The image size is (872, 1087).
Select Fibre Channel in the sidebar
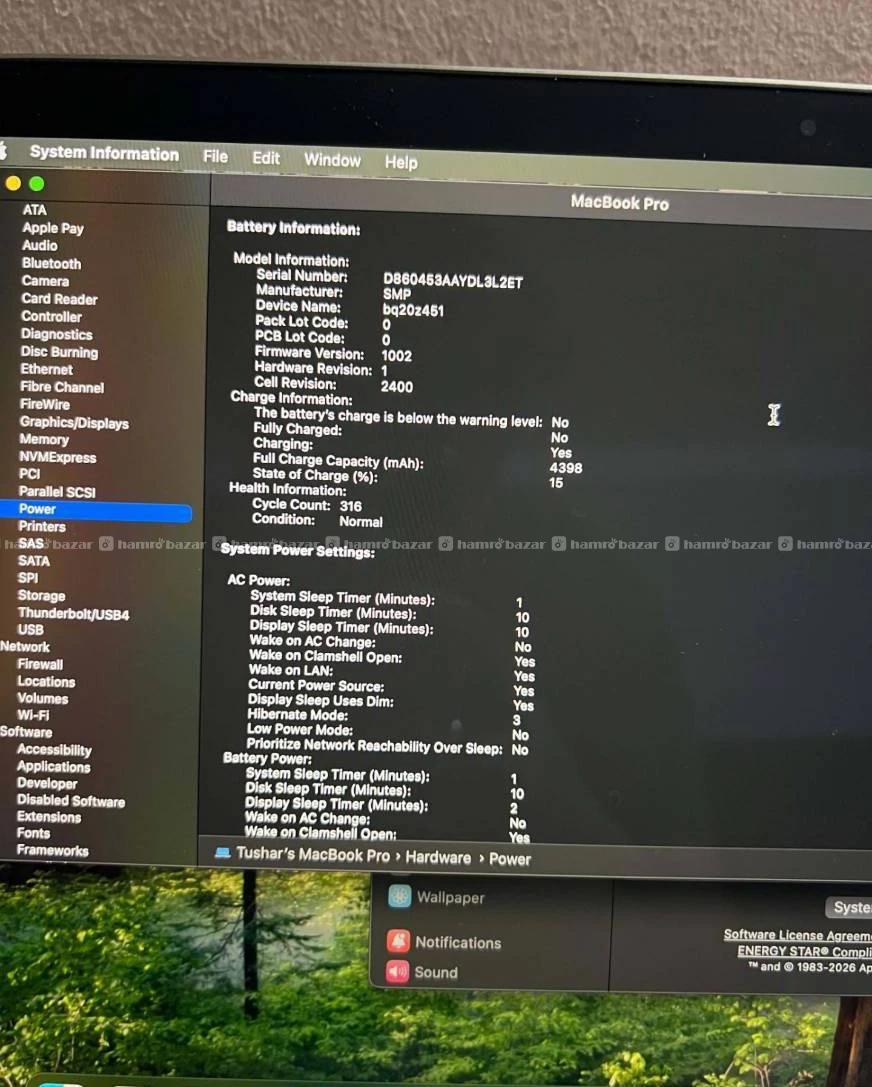point(62,387)
